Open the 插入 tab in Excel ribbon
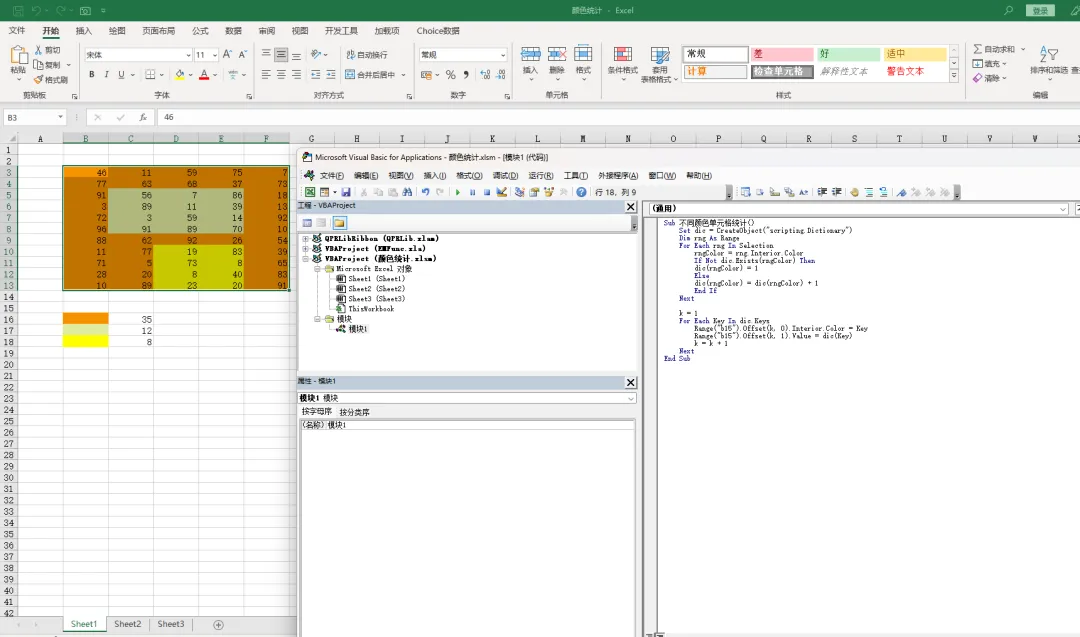Viewport: 1080px width, 637px height. coord(83,31)
